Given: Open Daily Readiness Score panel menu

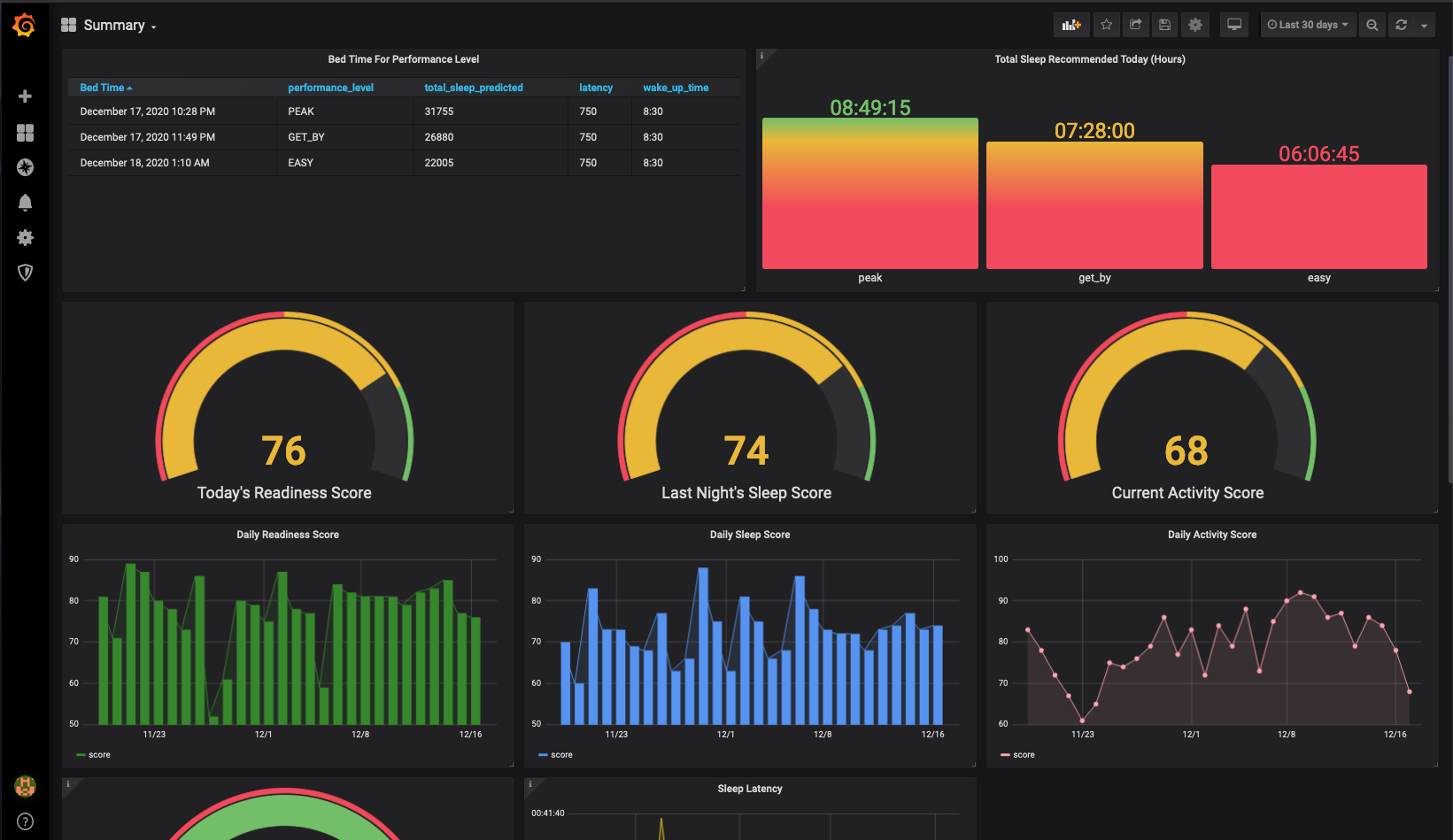Looking at the screenshot, I should click(x=288, y=535).
